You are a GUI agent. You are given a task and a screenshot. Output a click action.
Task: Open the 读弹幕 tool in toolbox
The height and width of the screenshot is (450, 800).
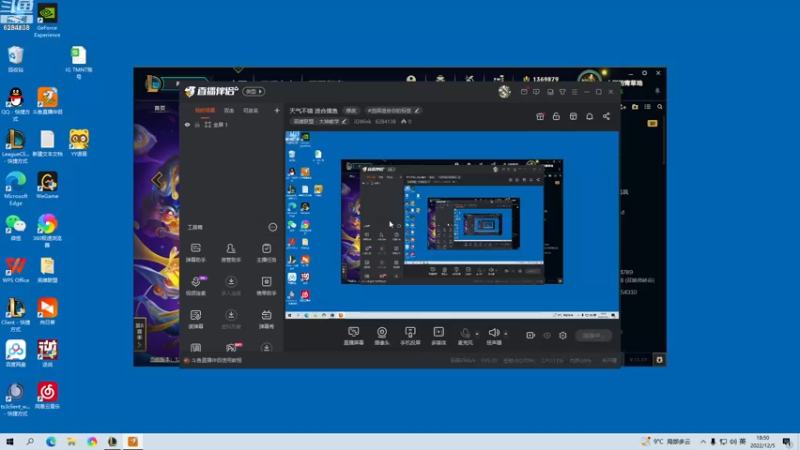195,319
